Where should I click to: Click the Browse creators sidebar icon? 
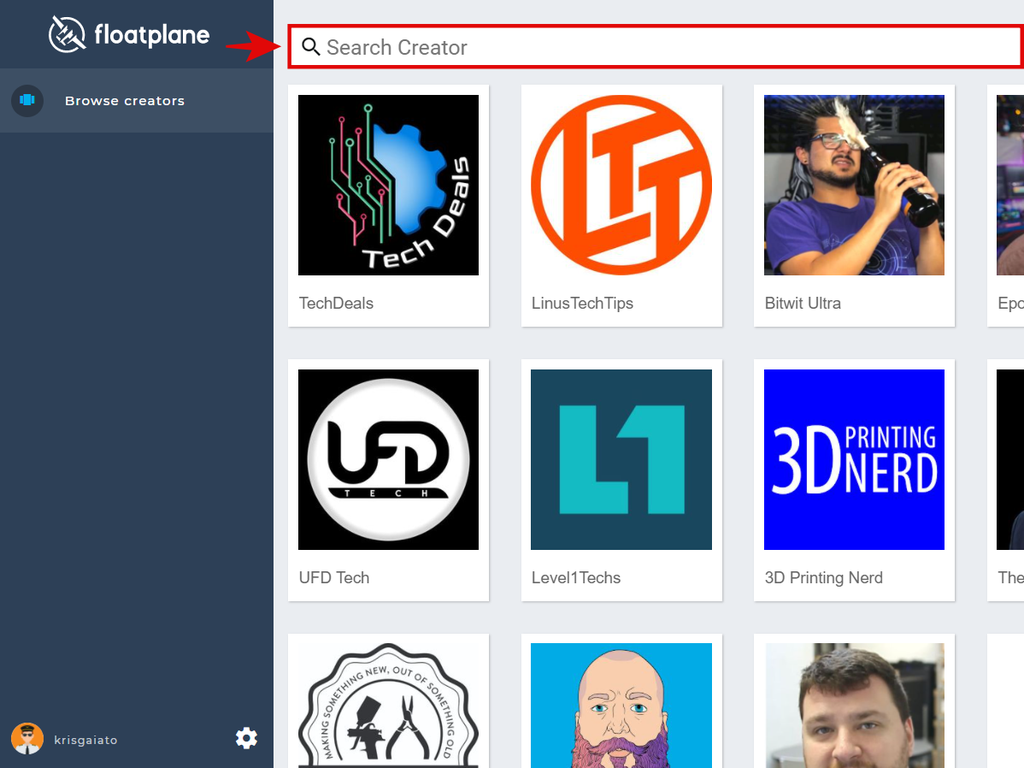point(27,100)
